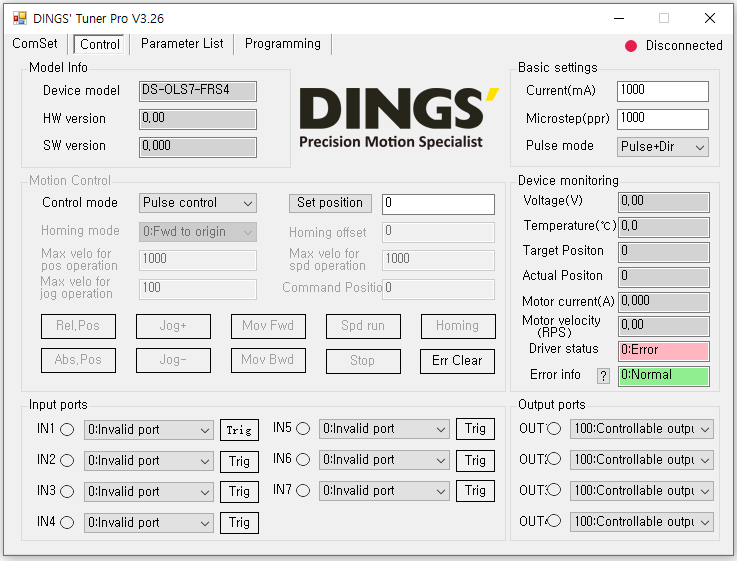This screenshot has height=561, width=737.
Task: Toggle the third OUT port indicator radio
Action: coord(554,490)
